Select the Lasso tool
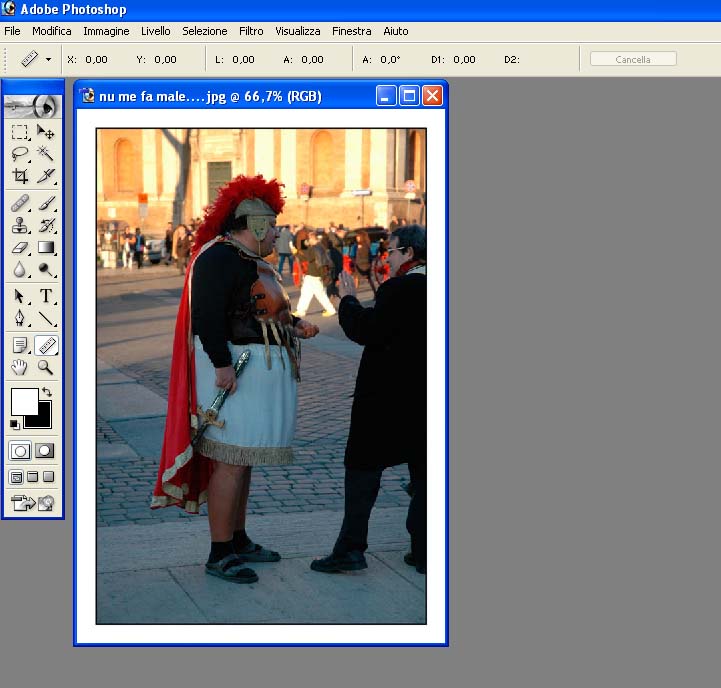 19,154
